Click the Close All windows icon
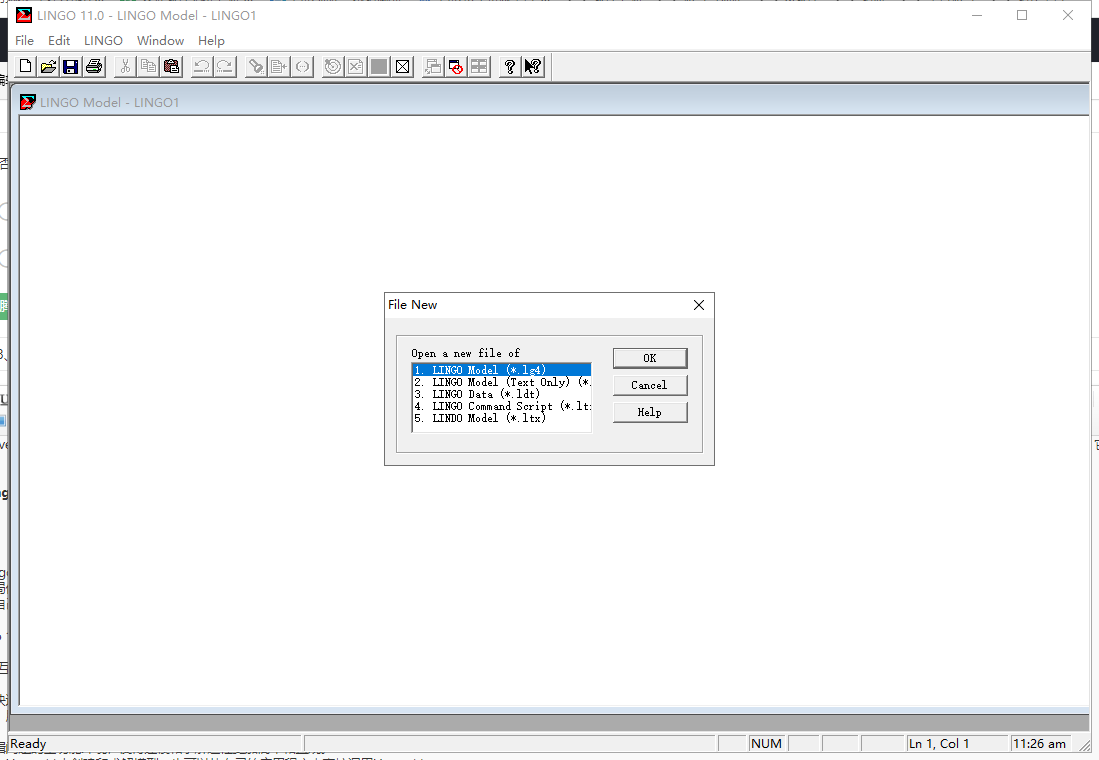Viewport: 1099px width, 760px height. 456,67
